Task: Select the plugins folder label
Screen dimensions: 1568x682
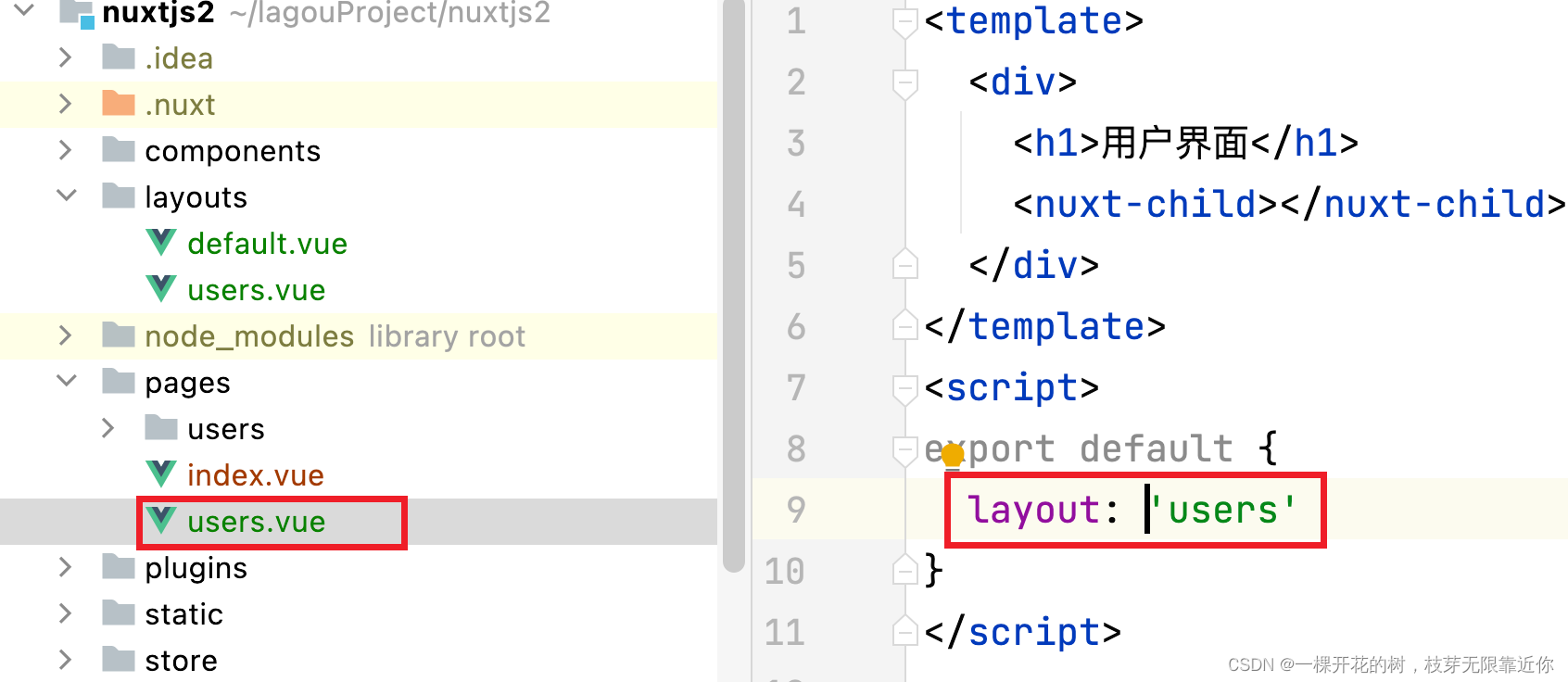Action: [196, 568]
